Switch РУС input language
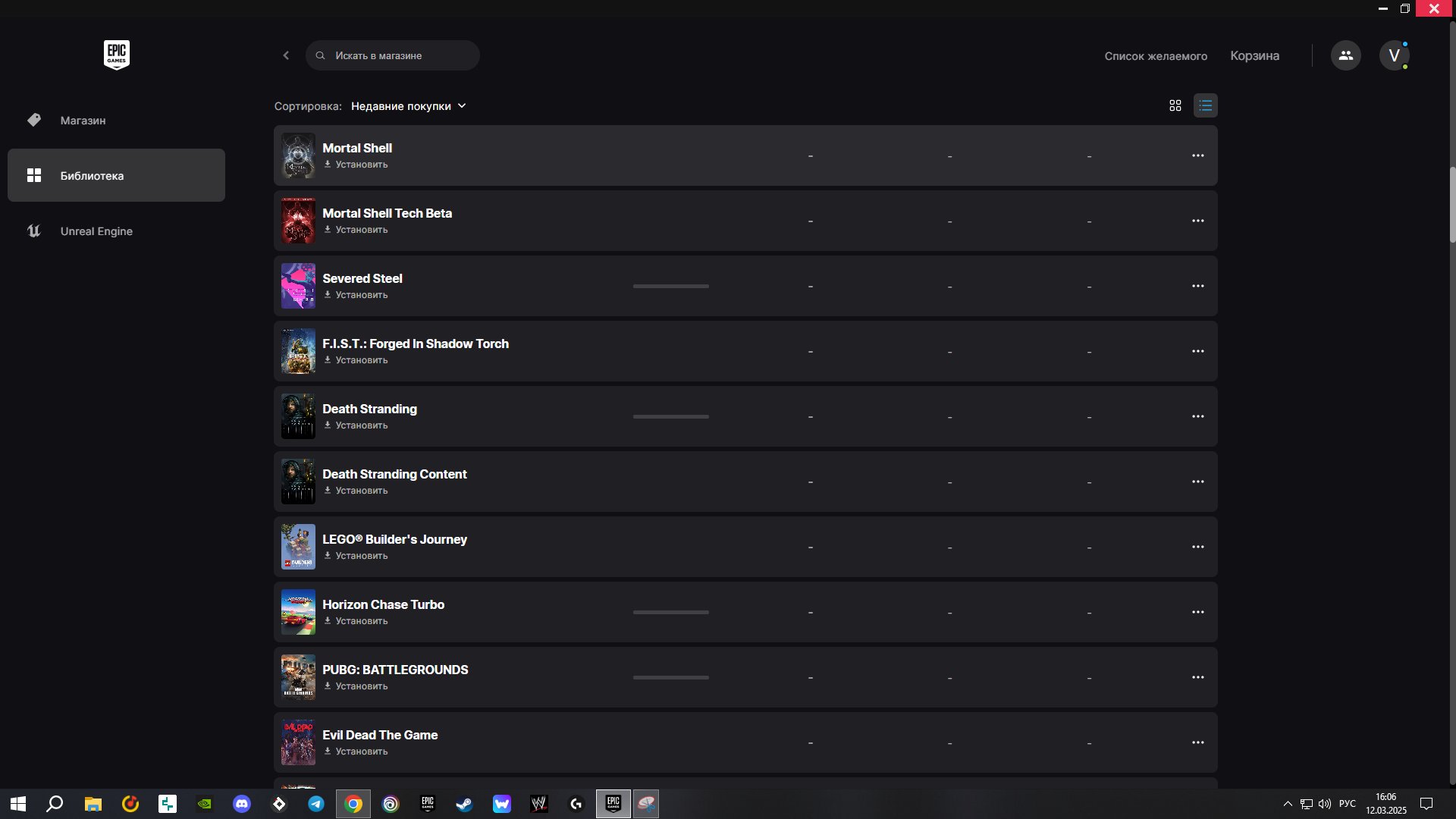1456x819 pixels. pyautogui.click(x=1348, y=804)
